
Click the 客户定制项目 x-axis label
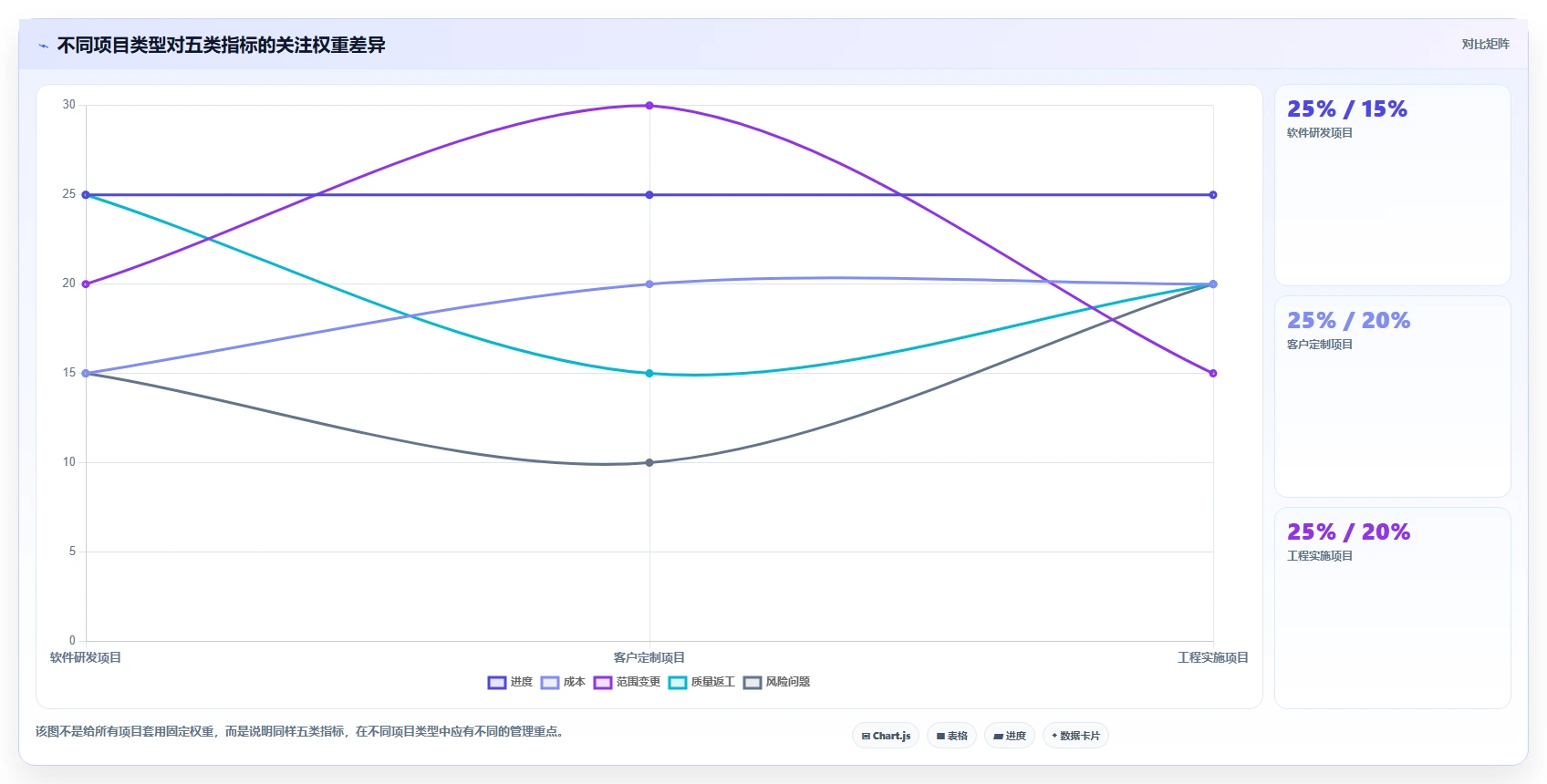pyautogui.click(x=649, y=657)
